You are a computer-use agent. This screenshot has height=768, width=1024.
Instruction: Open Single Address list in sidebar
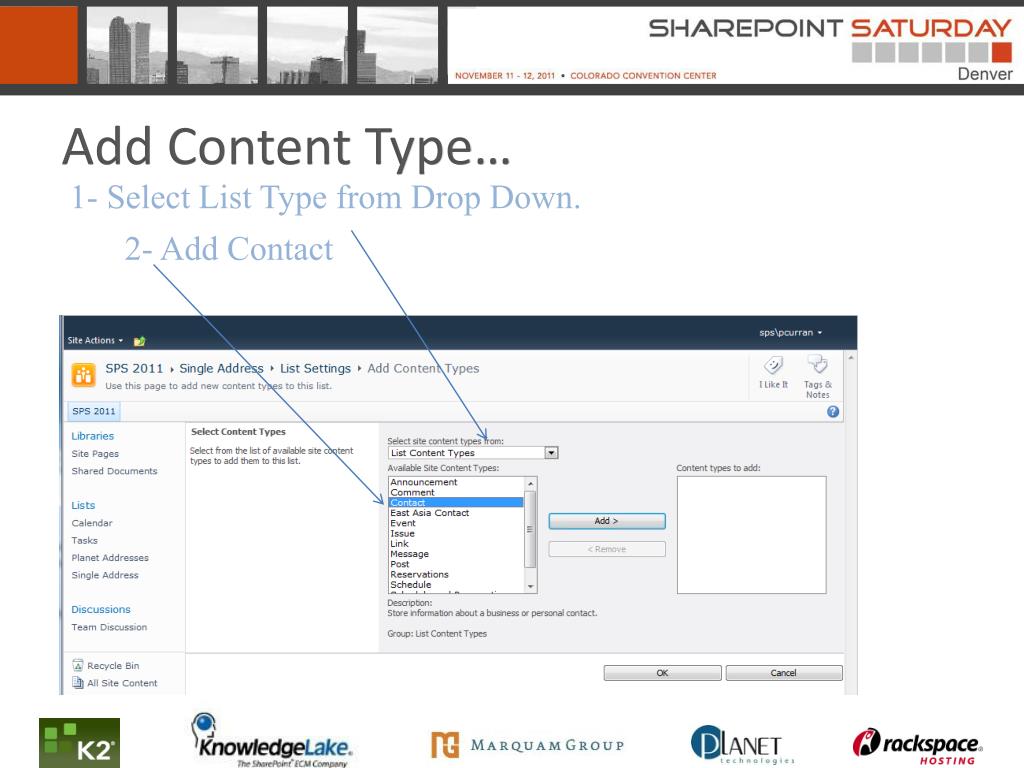[x=105, y=575]
